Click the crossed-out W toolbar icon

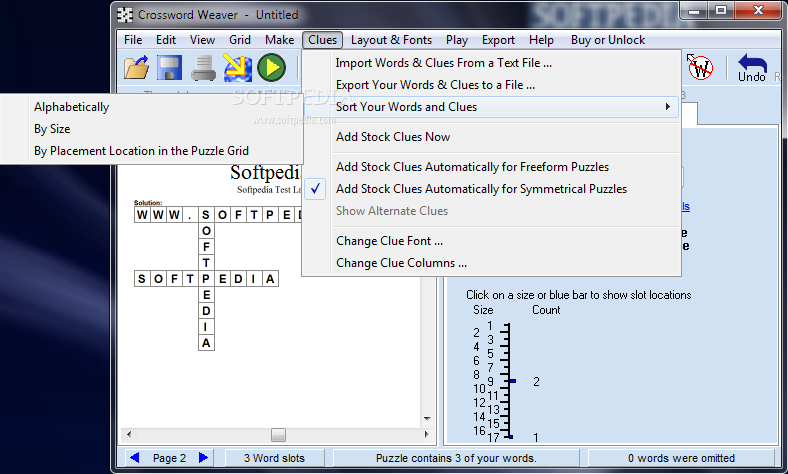(x=700, y=67)
